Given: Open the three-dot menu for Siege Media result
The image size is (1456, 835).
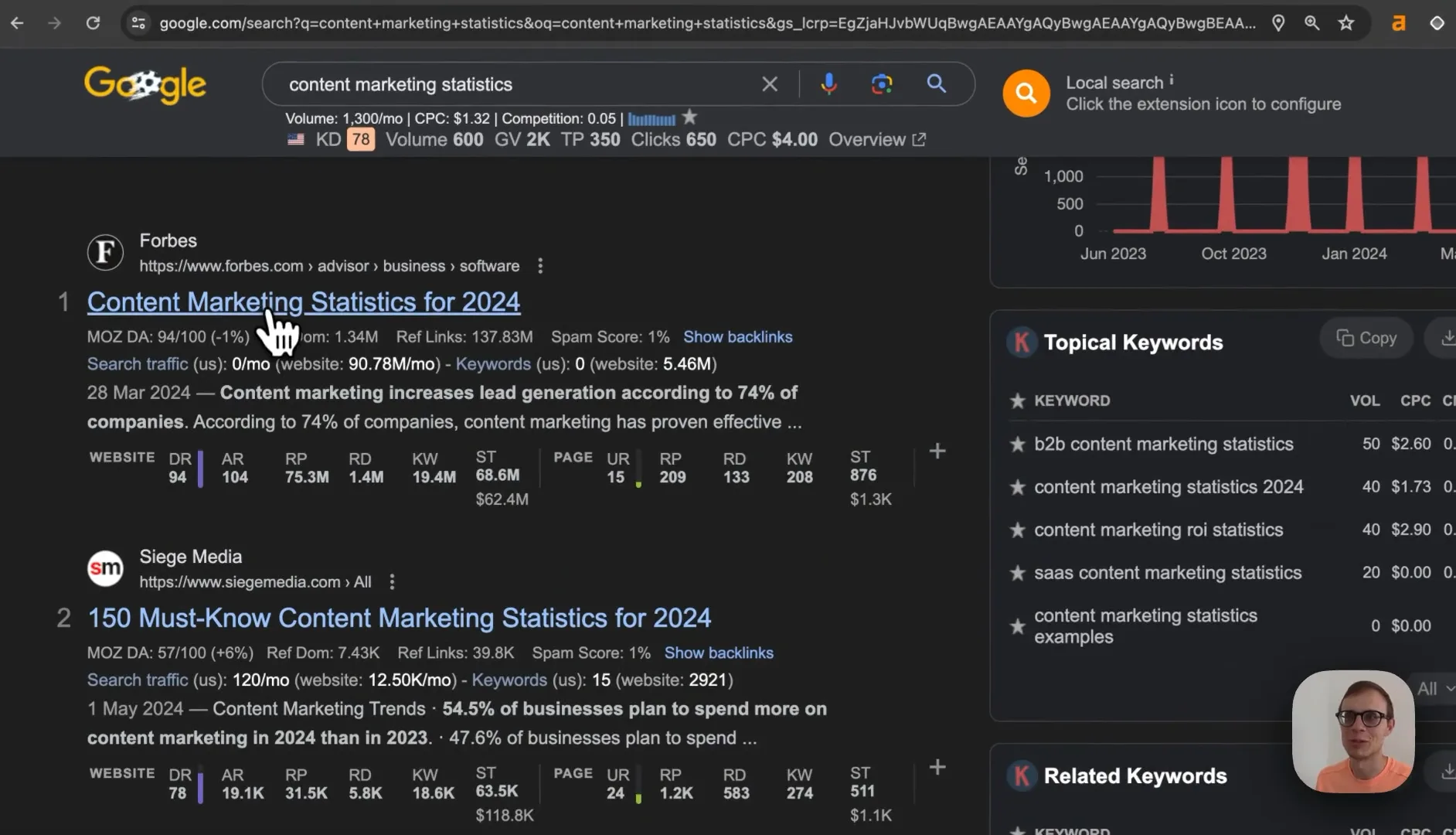Looking at the screenshot, I should [392, 582].
